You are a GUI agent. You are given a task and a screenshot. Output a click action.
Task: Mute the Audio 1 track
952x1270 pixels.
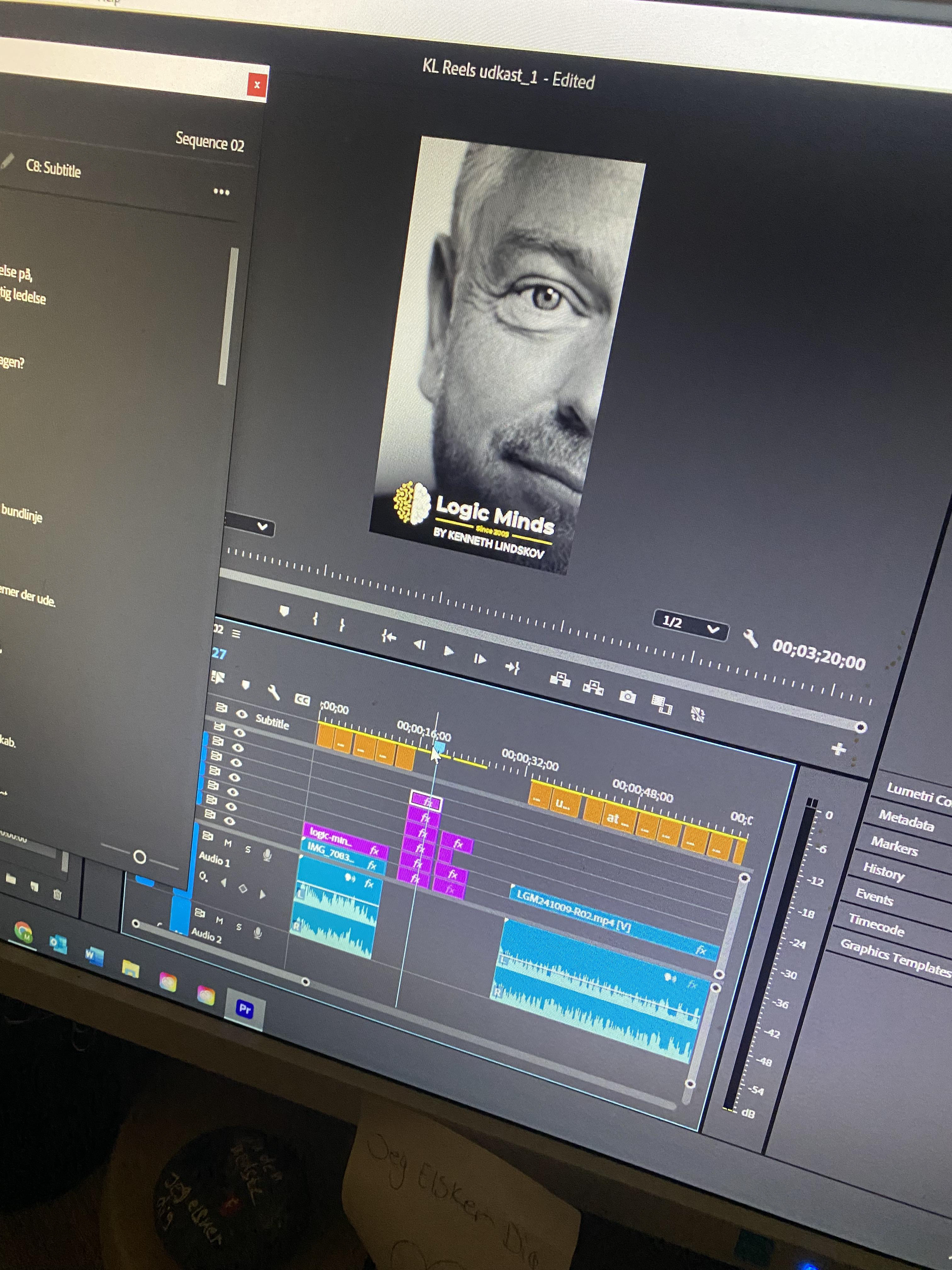228,843
